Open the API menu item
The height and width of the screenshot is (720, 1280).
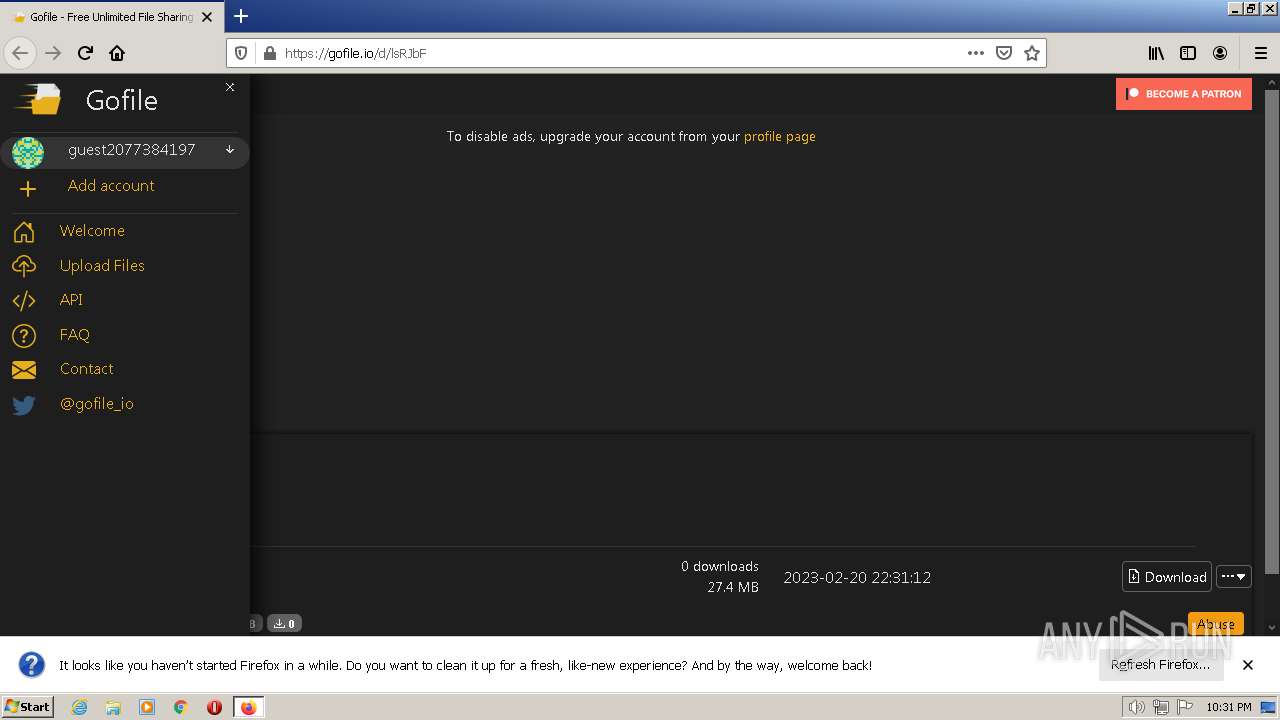(71, 300)
